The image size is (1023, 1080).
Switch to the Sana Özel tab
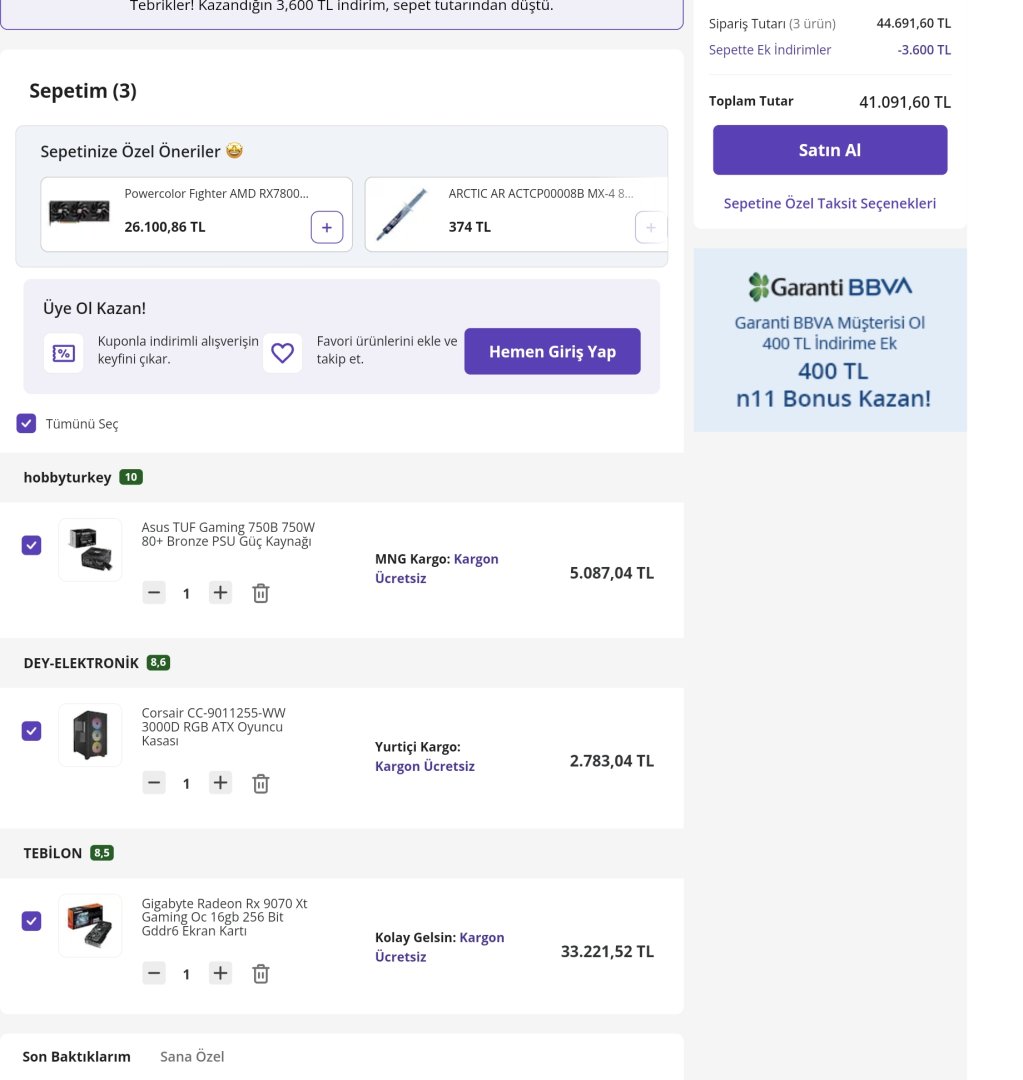point(192,1056)
